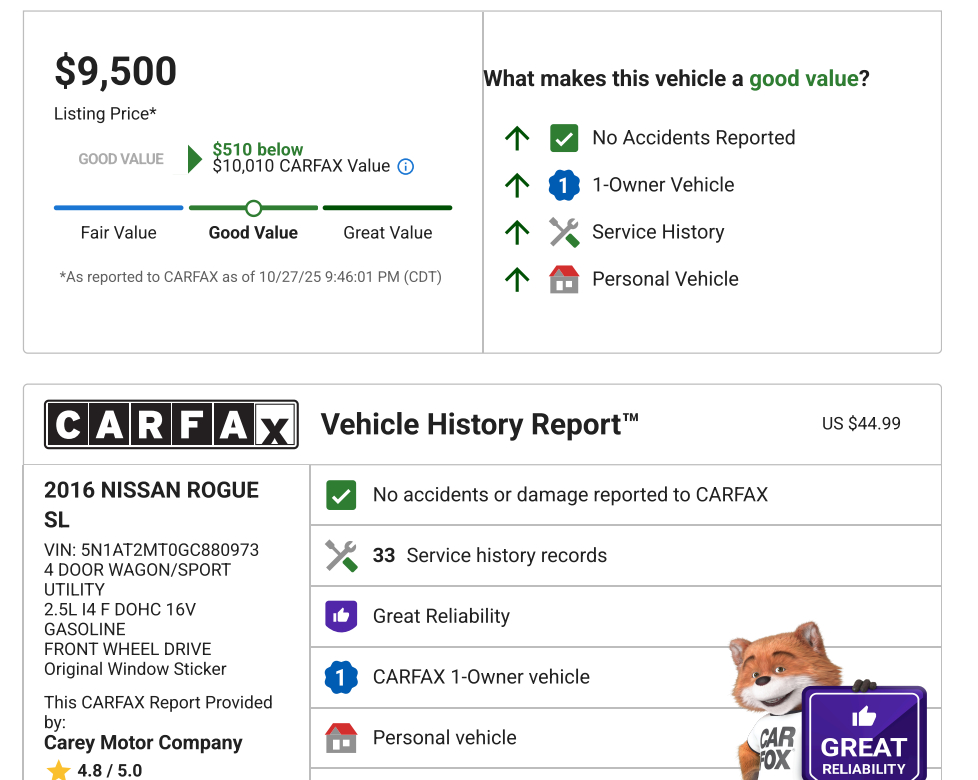Click the blue 1-Owner Vehicle badge icon
Screen dimensions: 978x780
click(x=564, y=185)
